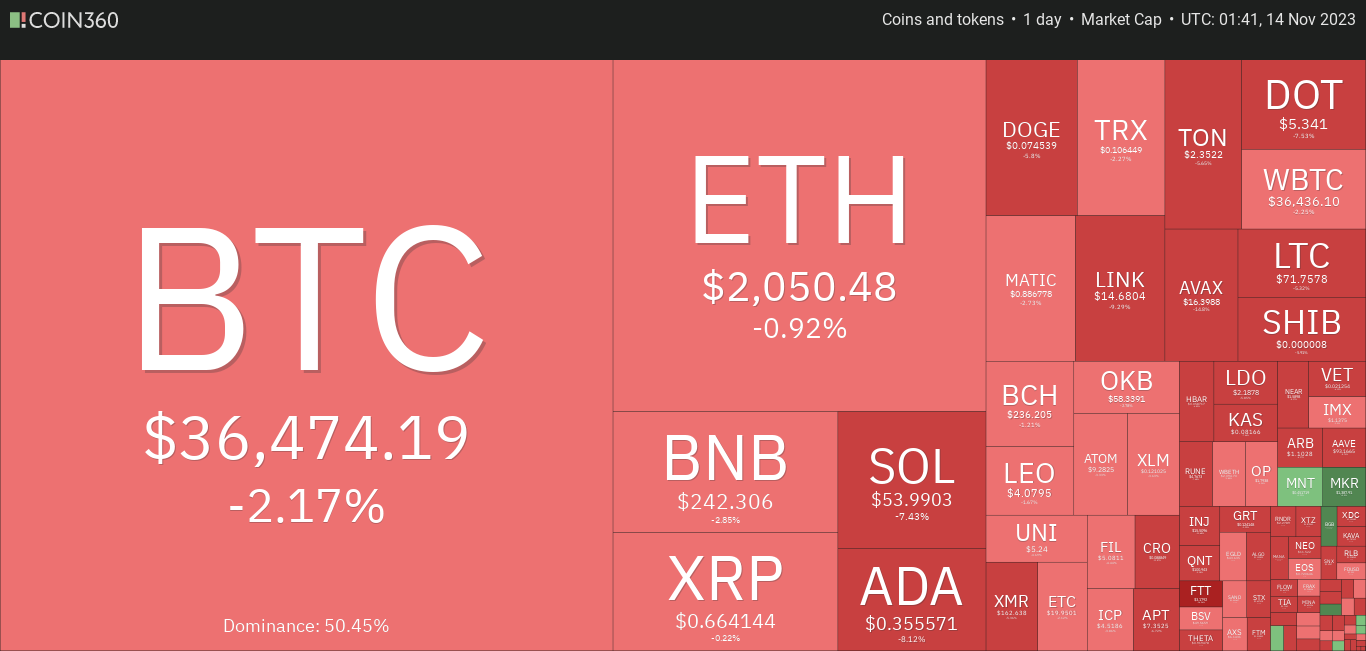
Task: Click the SOL tile
Action: tap(912, 480)
